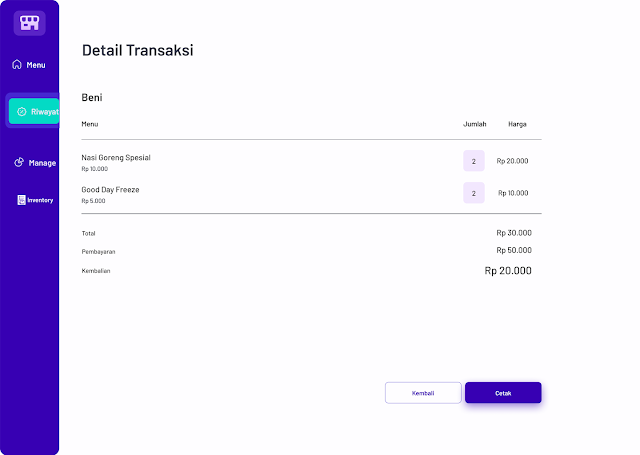640x455 pixels.
Task: Select the Riwayat sidebar label
Action: tap(44, 111)
